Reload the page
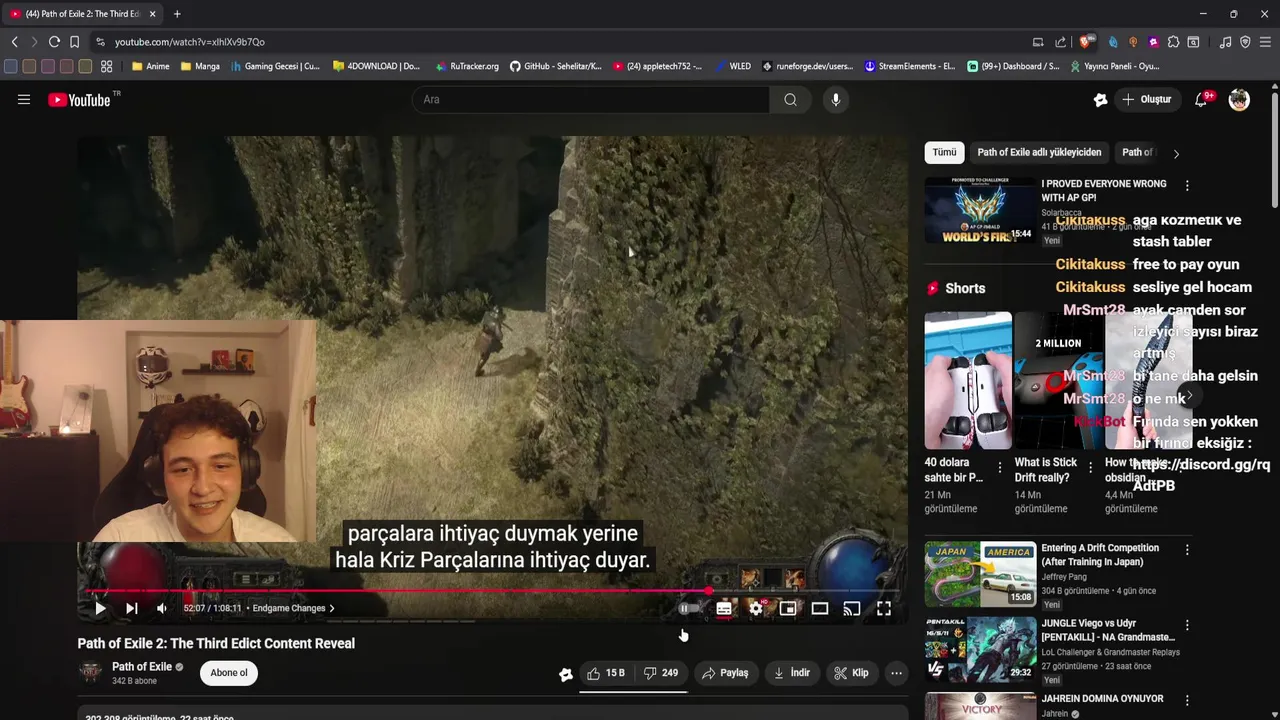Viewport: 1280px width, 720px height. tap(54, 42)
